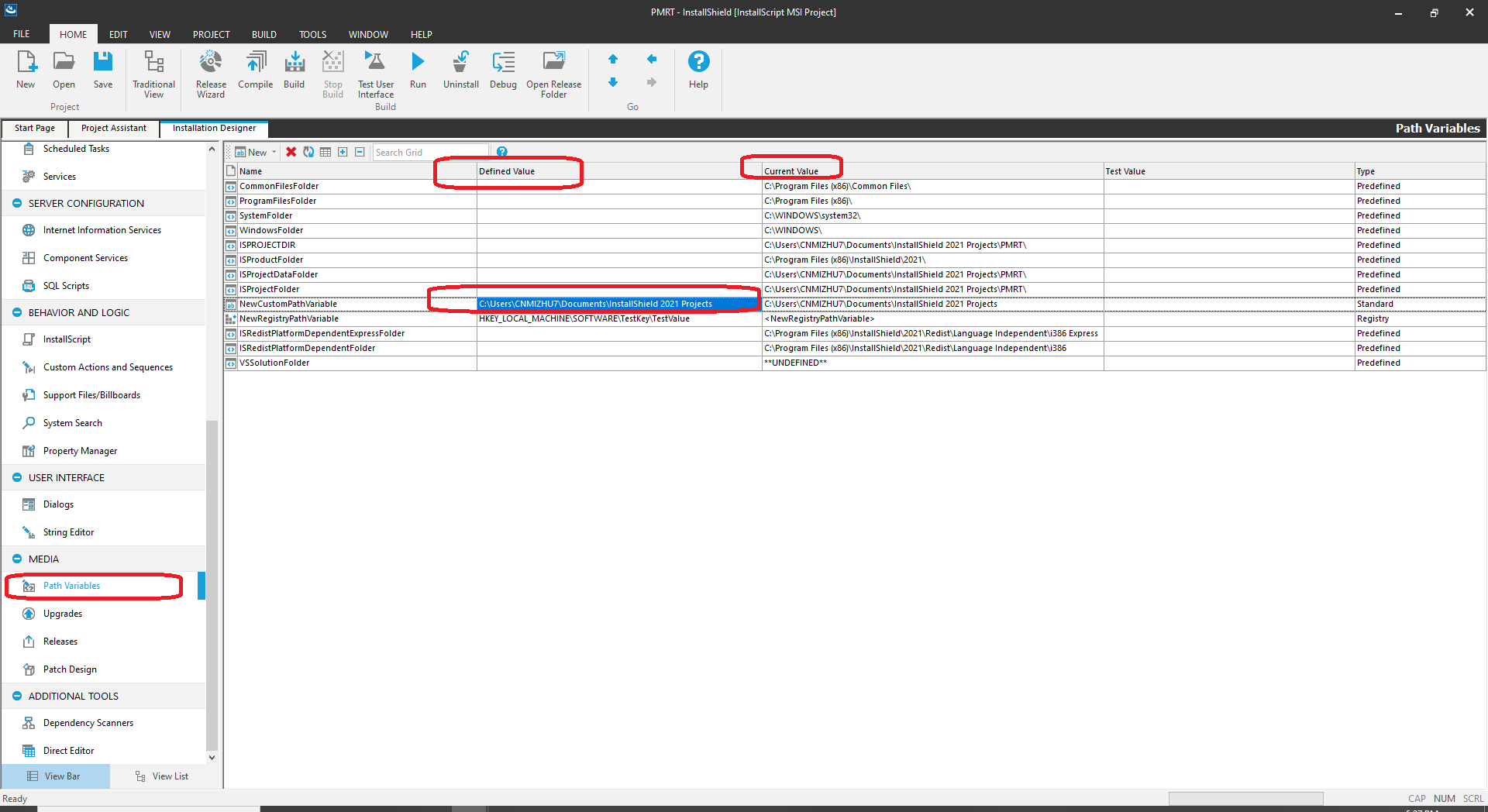Screen dimensions: 1488x812
Task: Collapse the SERVER CONFIGURATION section
Action: pyautogui.click(x=17, y=203)
